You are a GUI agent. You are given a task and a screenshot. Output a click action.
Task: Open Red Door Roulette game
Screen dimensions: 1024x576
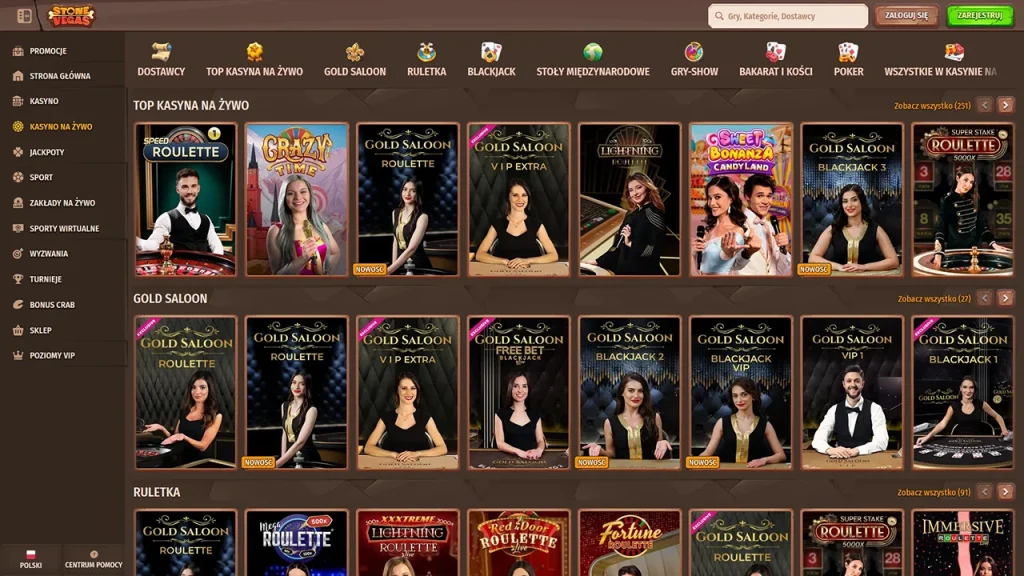click(519, 543)
